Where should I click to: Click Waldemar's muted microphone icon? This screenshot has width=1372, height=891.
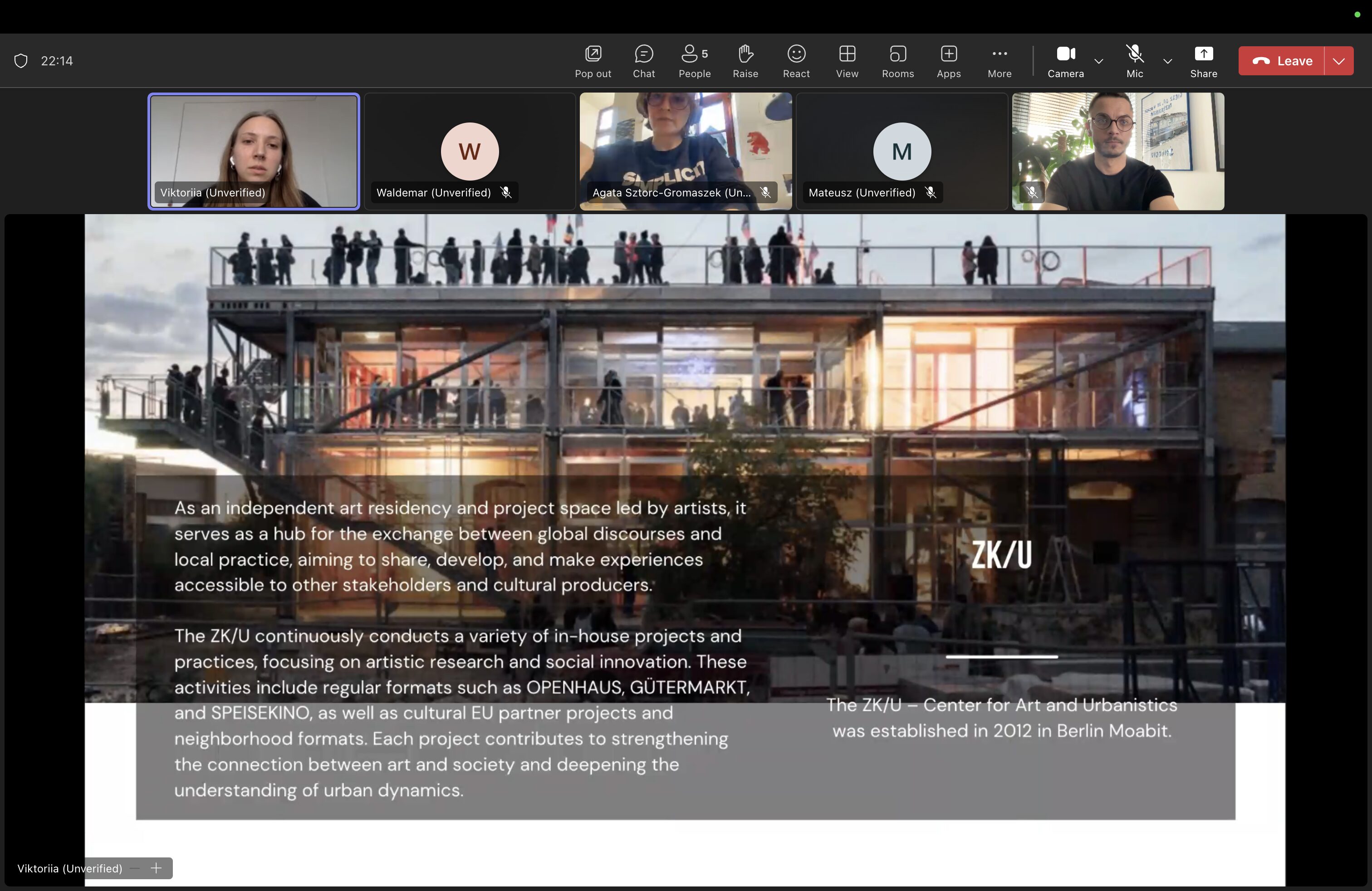pos(505,192)
